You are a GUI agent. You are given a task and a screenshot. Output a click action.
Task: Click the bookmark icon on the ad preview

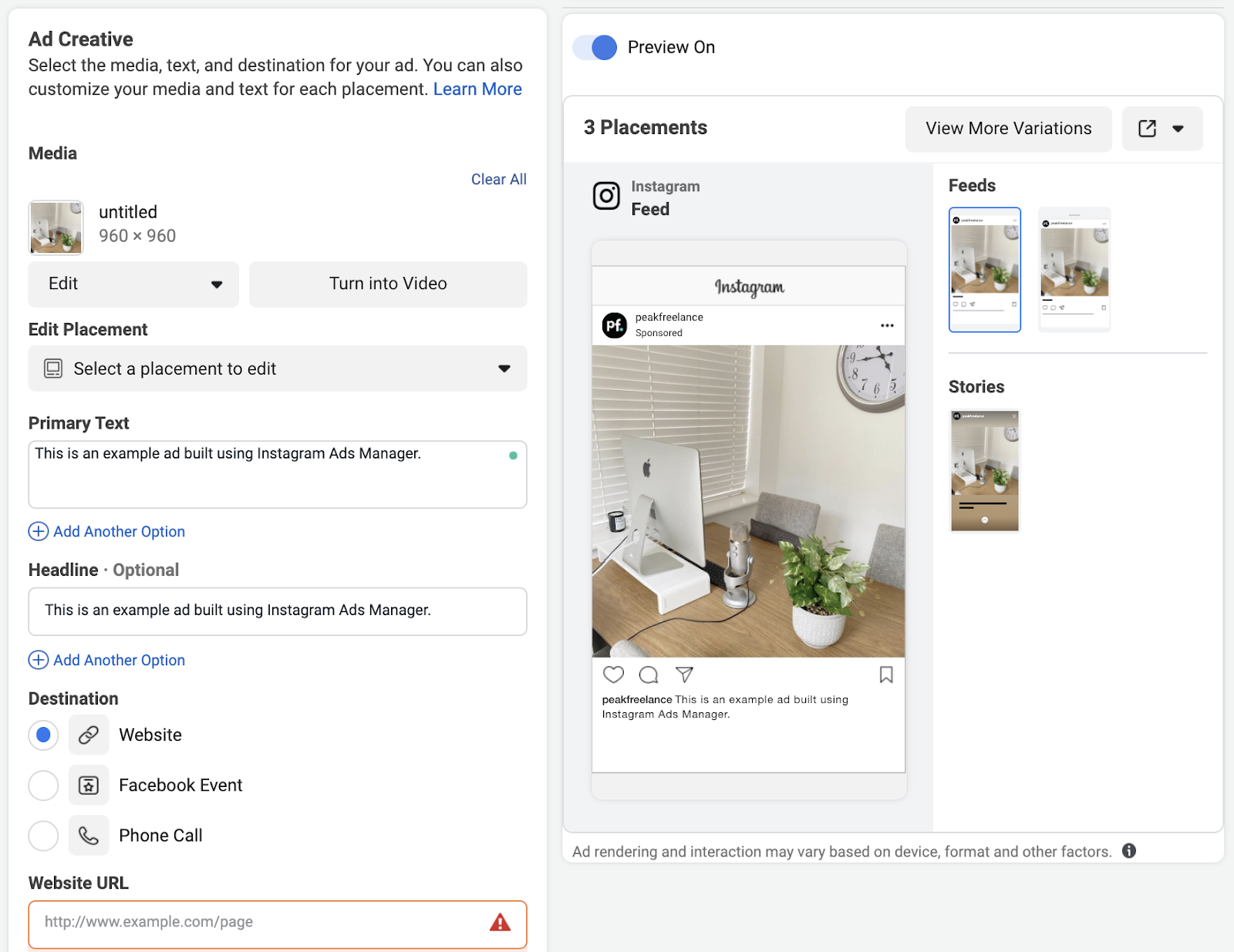(x=885, y=674)
